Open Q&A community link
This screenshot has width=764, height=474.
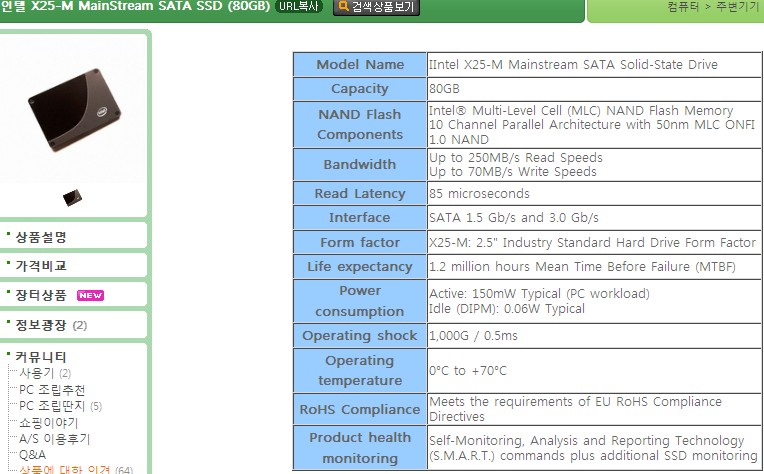point(33,455)
